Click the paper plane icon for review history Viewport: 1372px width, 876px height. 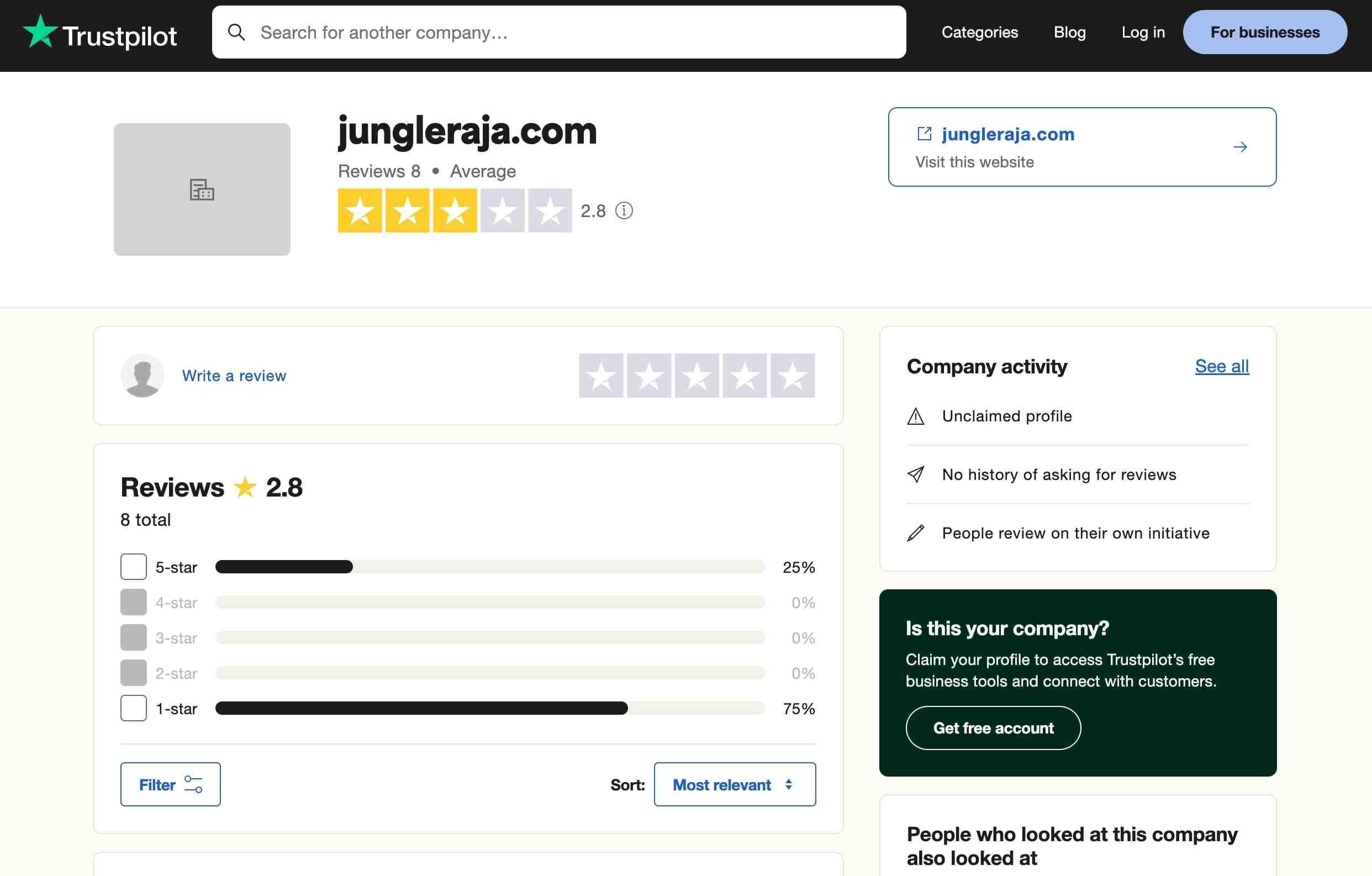tap(916, 475)
